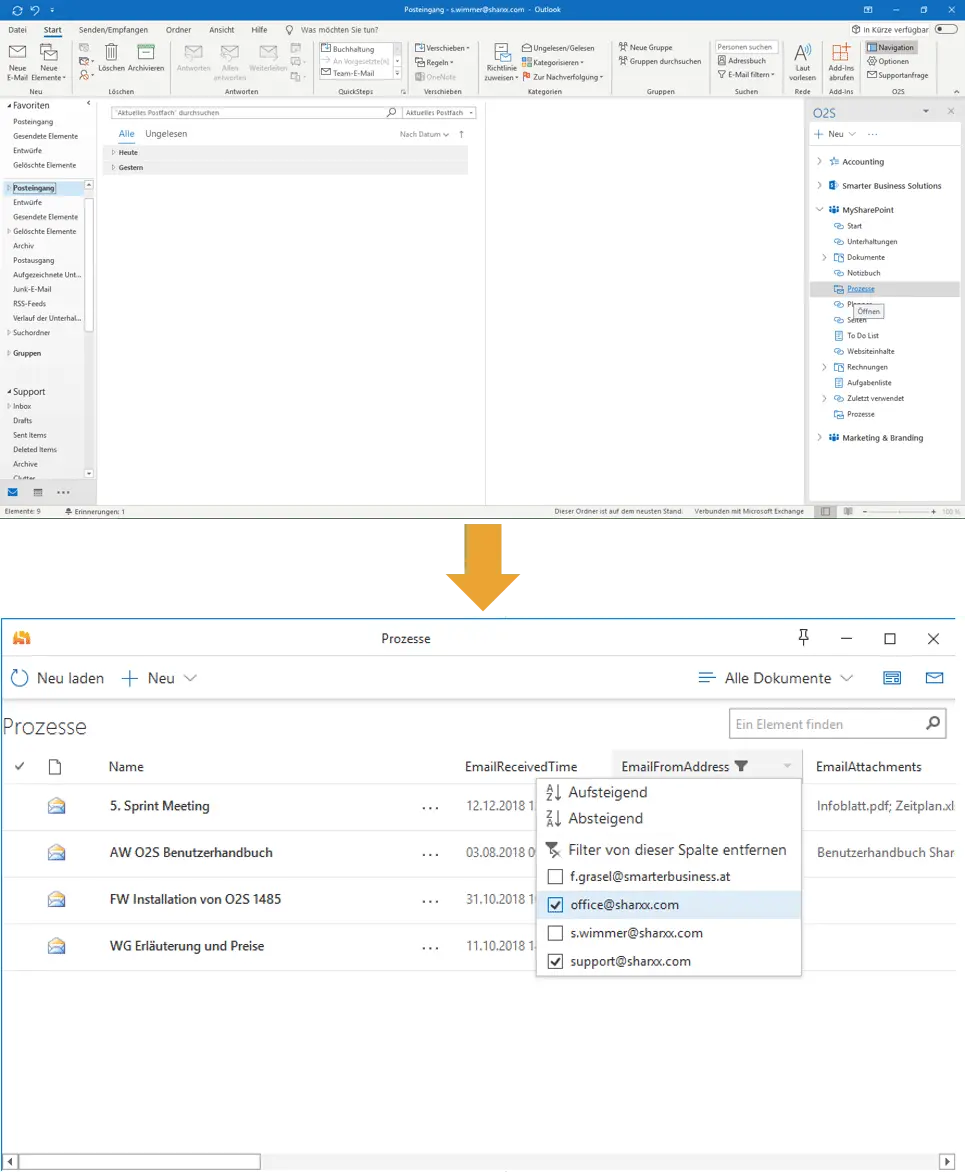Uncheck office@sharxx.com in the filter list
The image size is (965, 1172).
pos(554,904)
